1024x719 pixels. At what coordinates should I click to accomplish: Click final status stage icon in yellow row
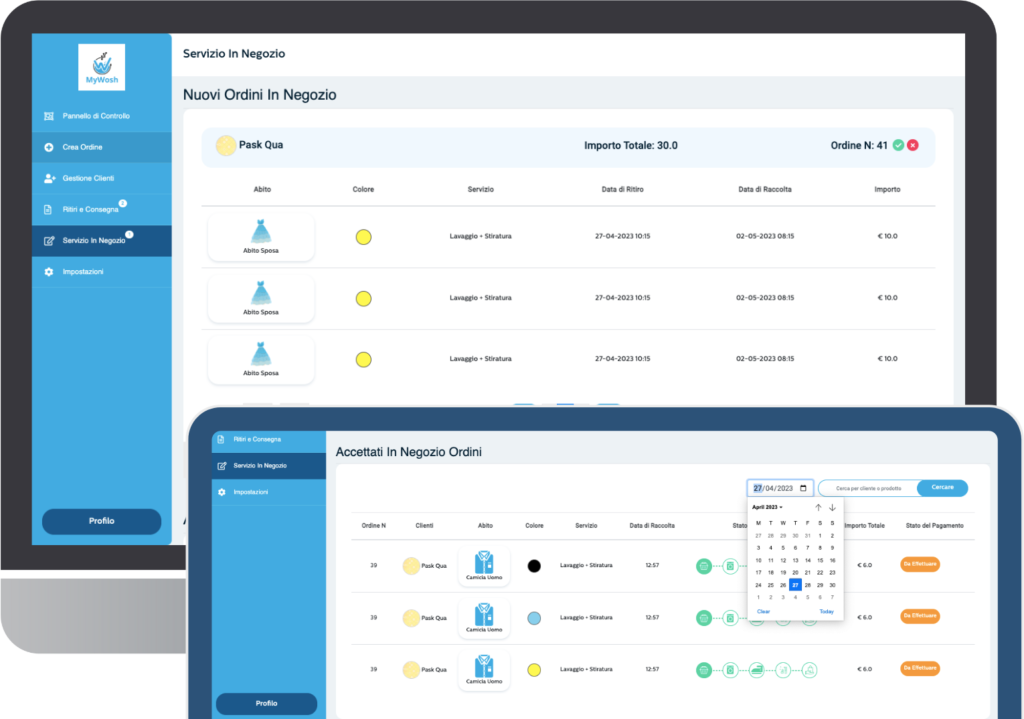809,670
